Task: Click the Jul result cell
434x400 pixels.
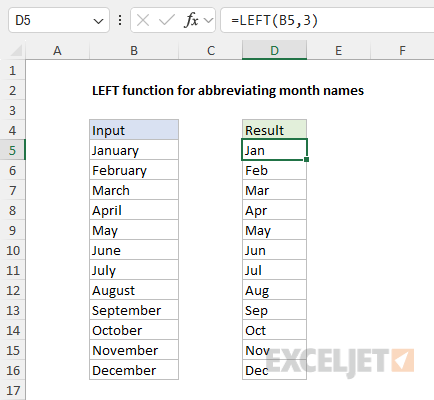Action: pyautogui.click(x=274, y=270)
